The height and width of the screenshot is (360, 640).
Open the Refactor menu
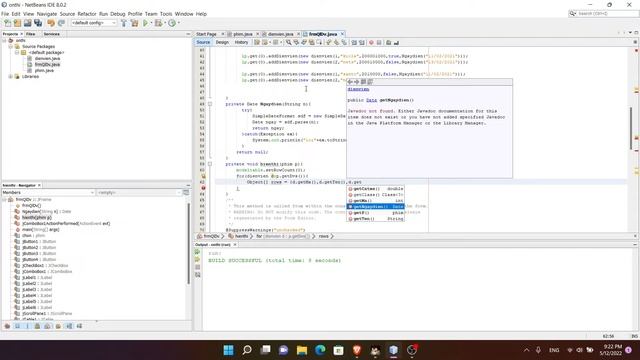[87, 14]
